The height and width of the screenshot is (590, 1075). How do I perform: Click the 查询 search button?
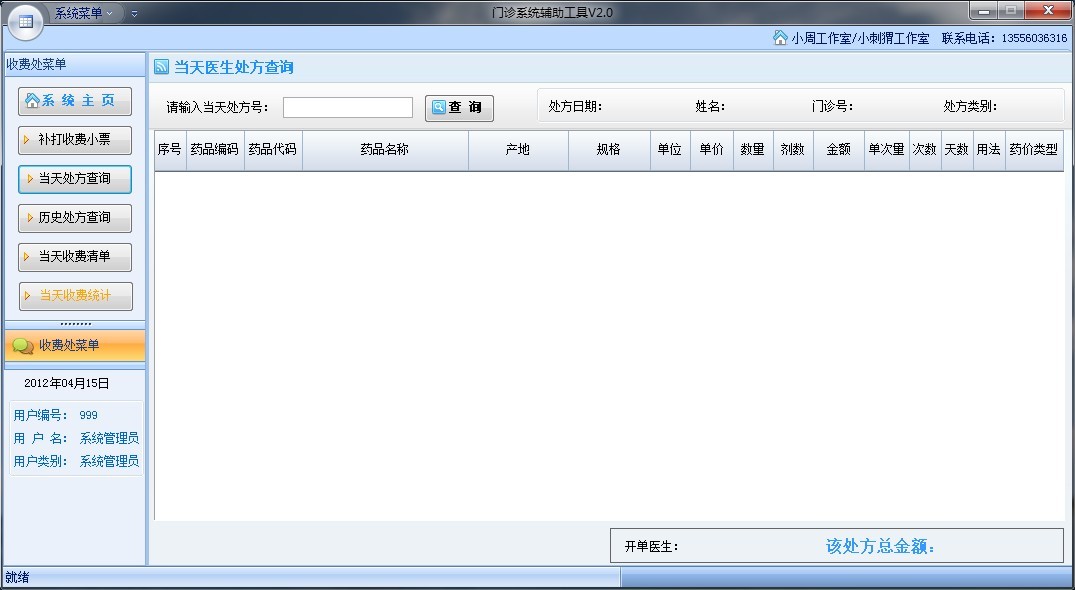click(459, 108)
